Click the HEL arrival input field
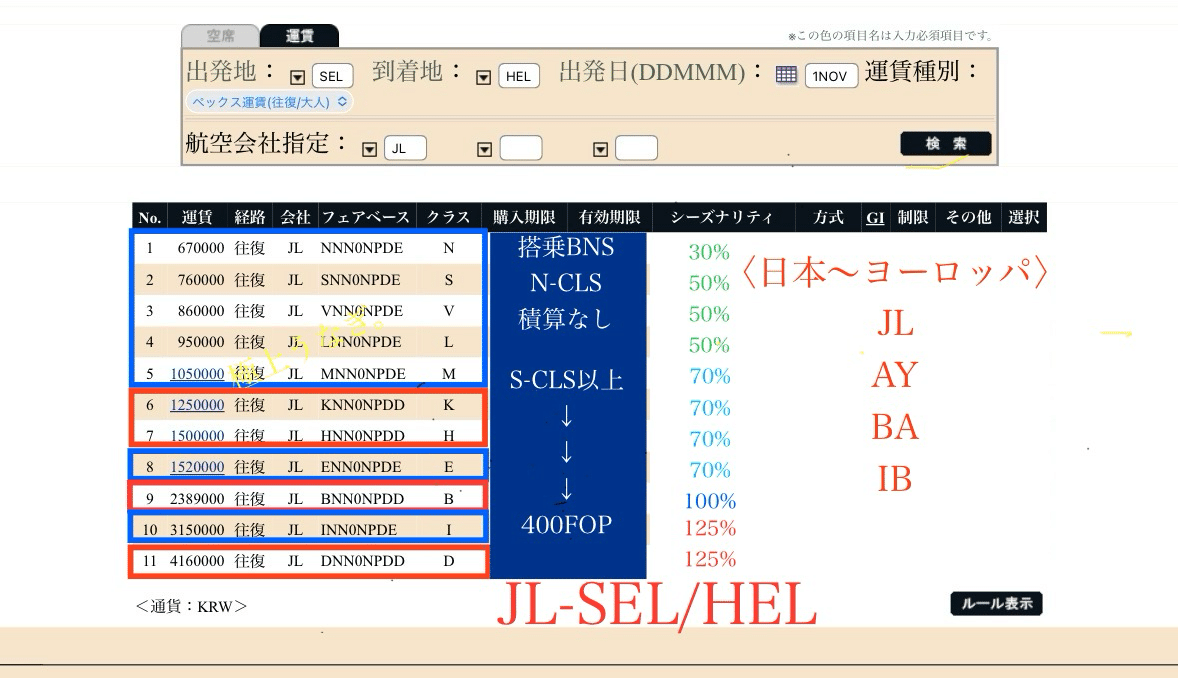The height and width of the screenshot is (678, 1178). (x=518, y=76)
